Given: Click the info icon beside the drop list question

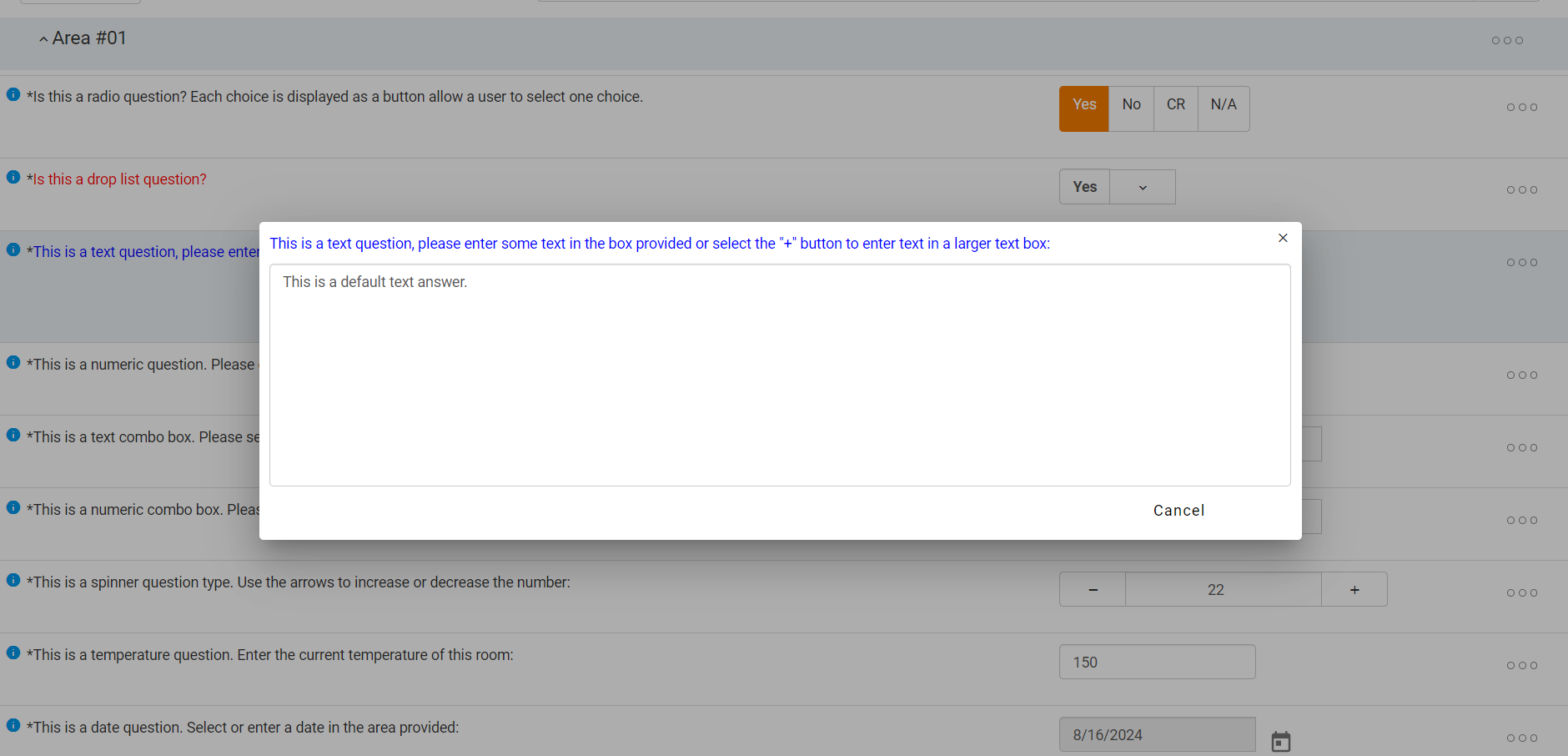Looking at the screenshot, I should 13,177.
